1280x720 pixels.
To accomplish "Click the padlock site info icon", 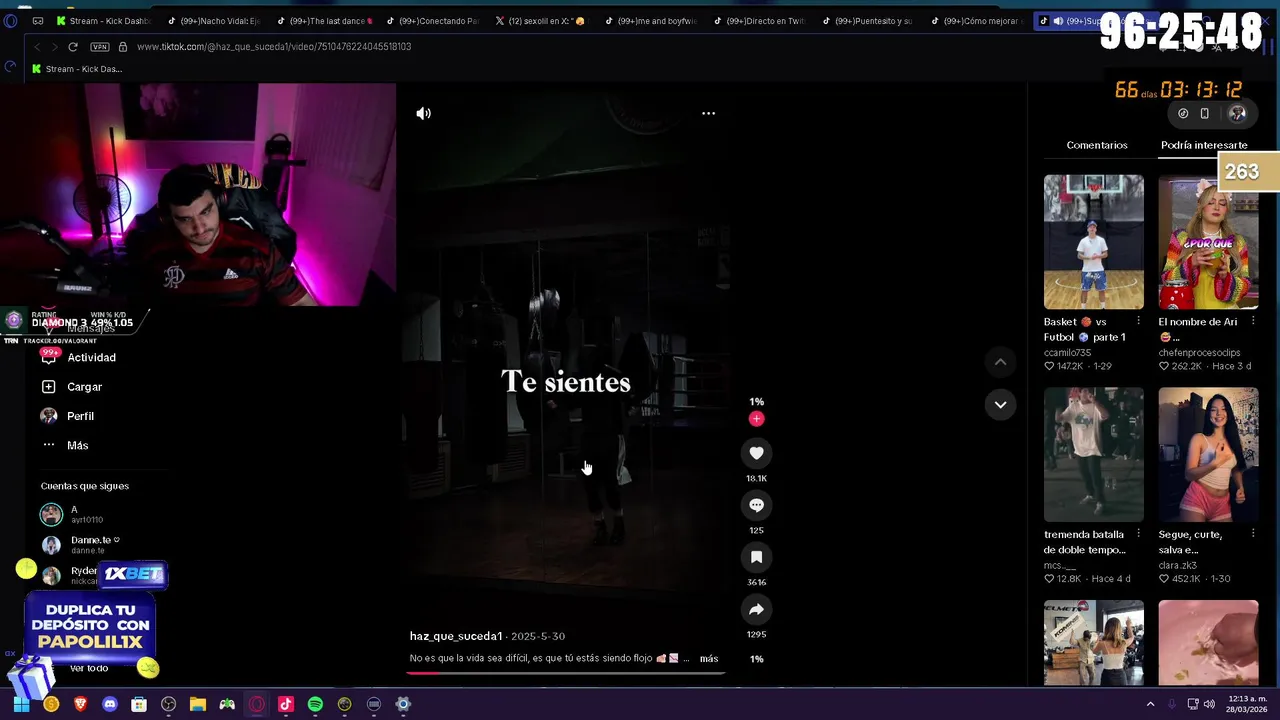I will (x=123, y=47).
